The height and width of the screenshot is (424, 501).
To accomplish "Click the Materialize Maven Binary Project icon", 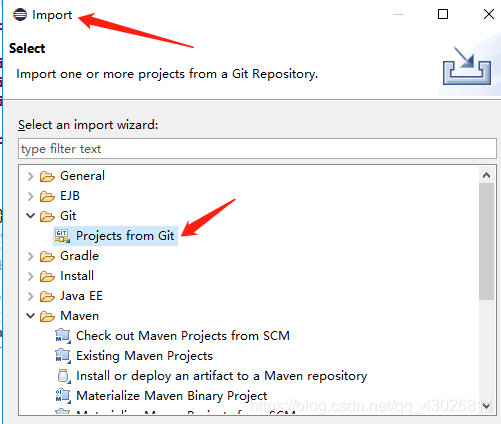I will (x=63, y=396).
